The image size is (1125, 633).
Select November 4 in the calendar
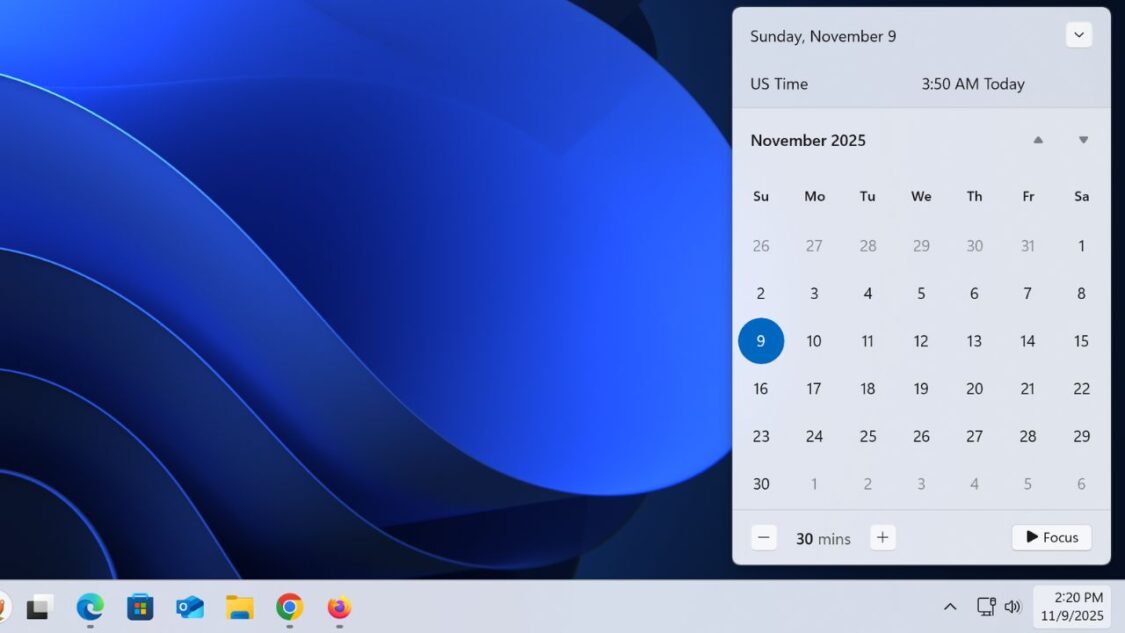click(867, 294)
